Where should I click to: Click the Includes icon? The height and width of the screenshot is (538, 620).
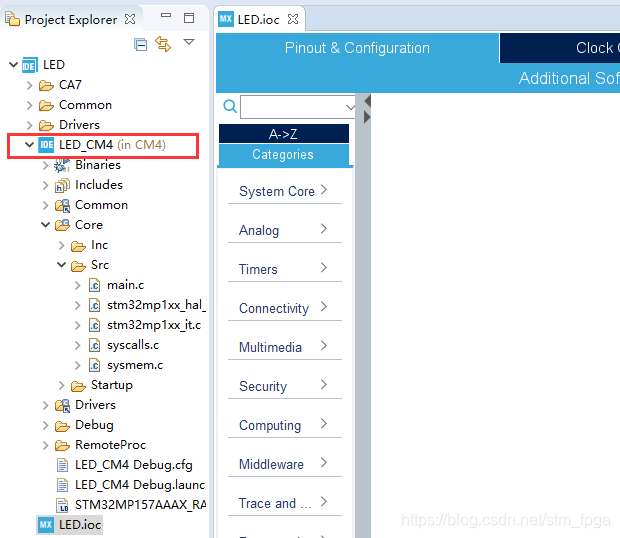62,185
